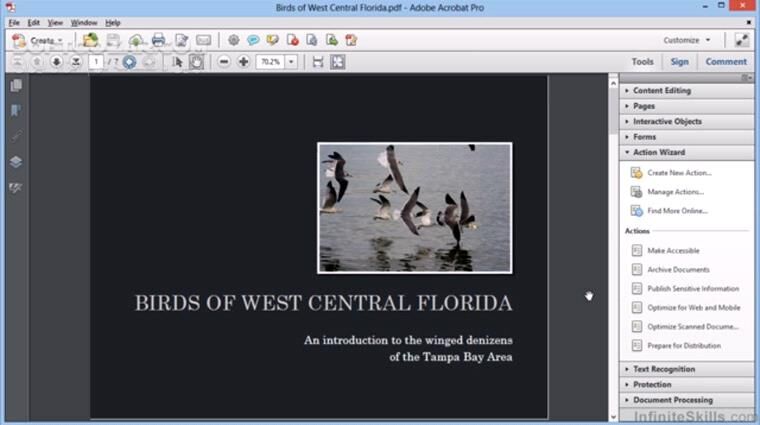This screenshot has height=425, width=760.
Task: Open the Page Thumbnails side panel
Action: 16,86
